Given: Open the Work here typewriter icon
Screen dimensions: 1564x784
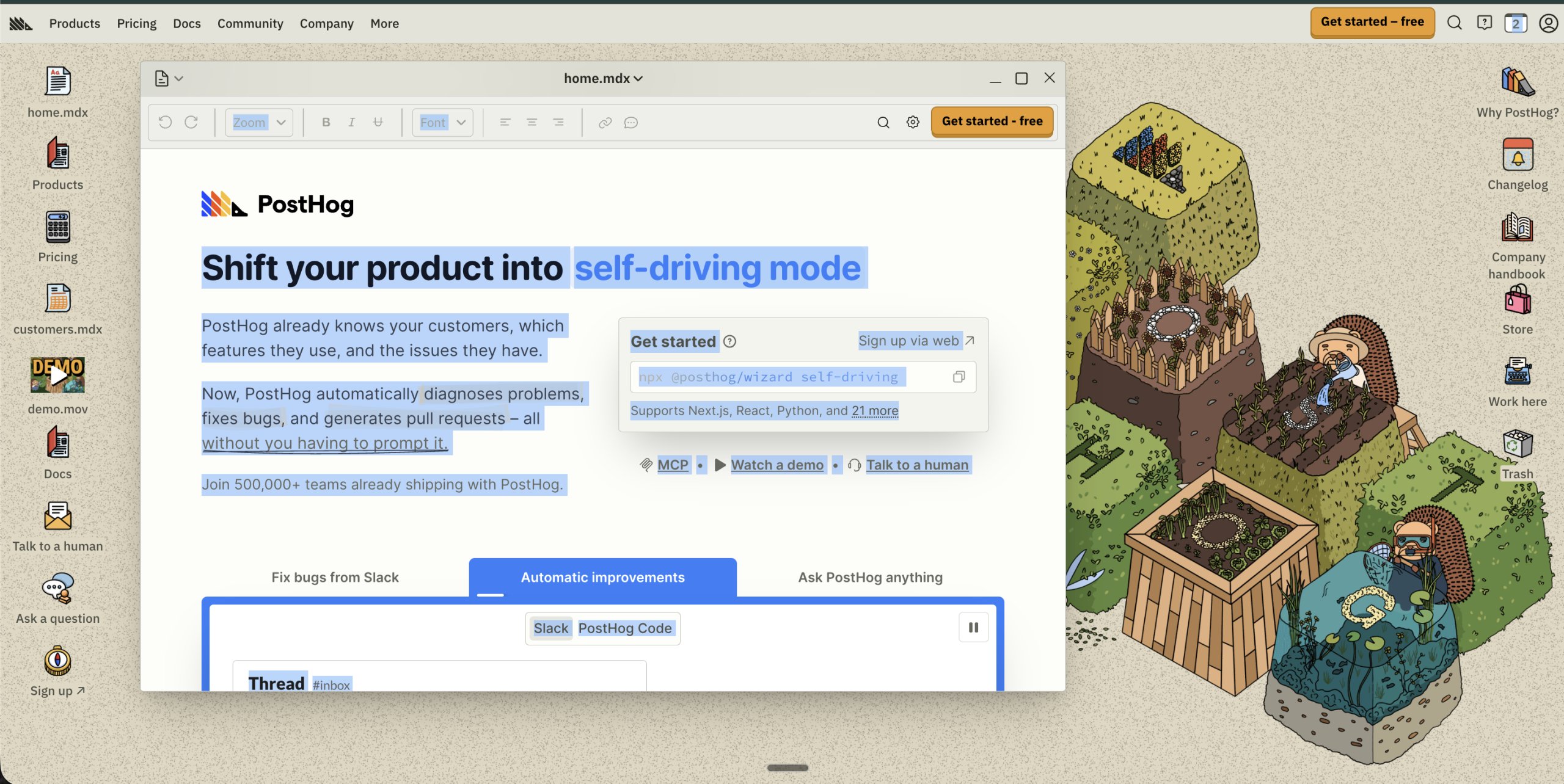Looking at the screenshot, I should pos(1518,371).
